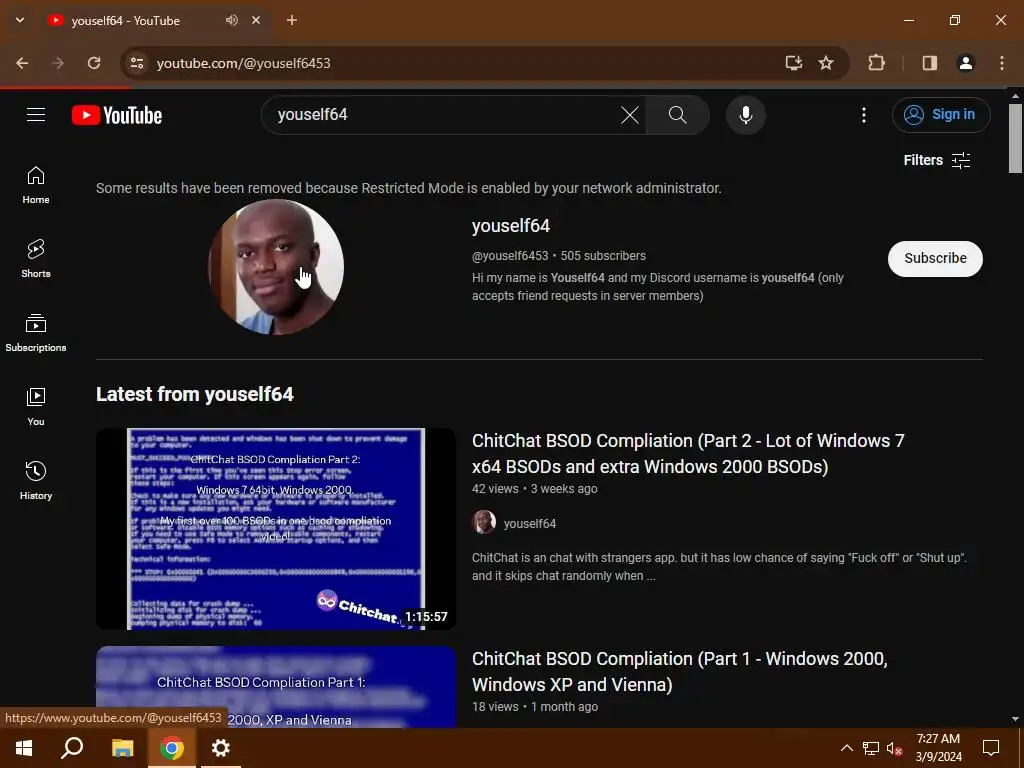
Task: Click the muted volume tray icon
Action: 895,748
